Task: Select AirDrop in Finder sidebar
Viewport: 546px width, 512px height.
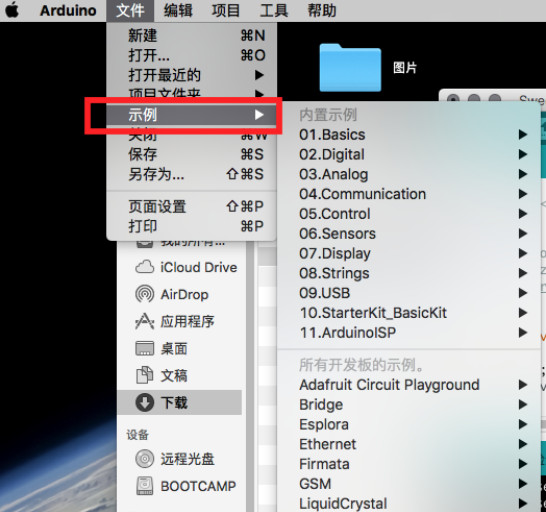Action: coord(172,294)
